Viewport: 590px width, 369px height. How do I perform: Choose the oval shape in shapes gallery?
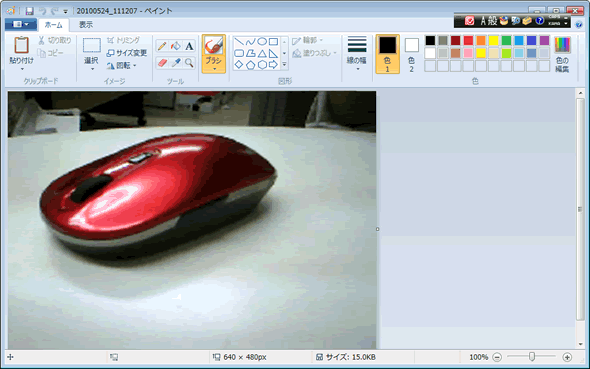[262, 41]
